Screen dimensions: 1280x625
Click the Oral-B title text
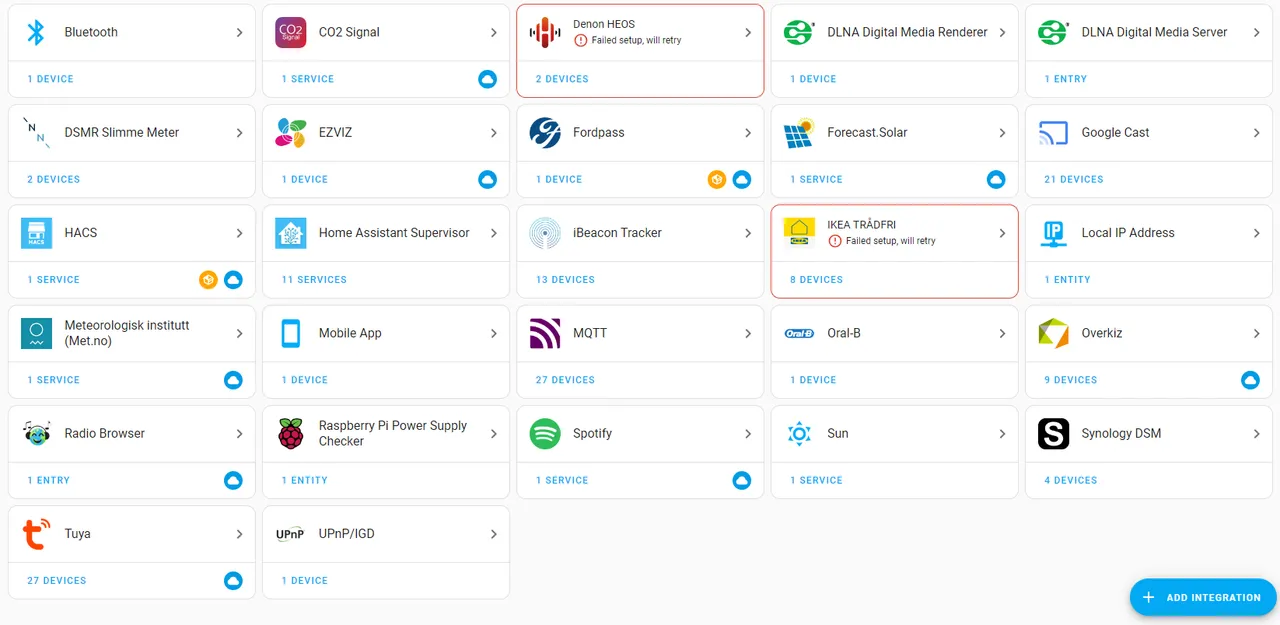tap(844, 333)
